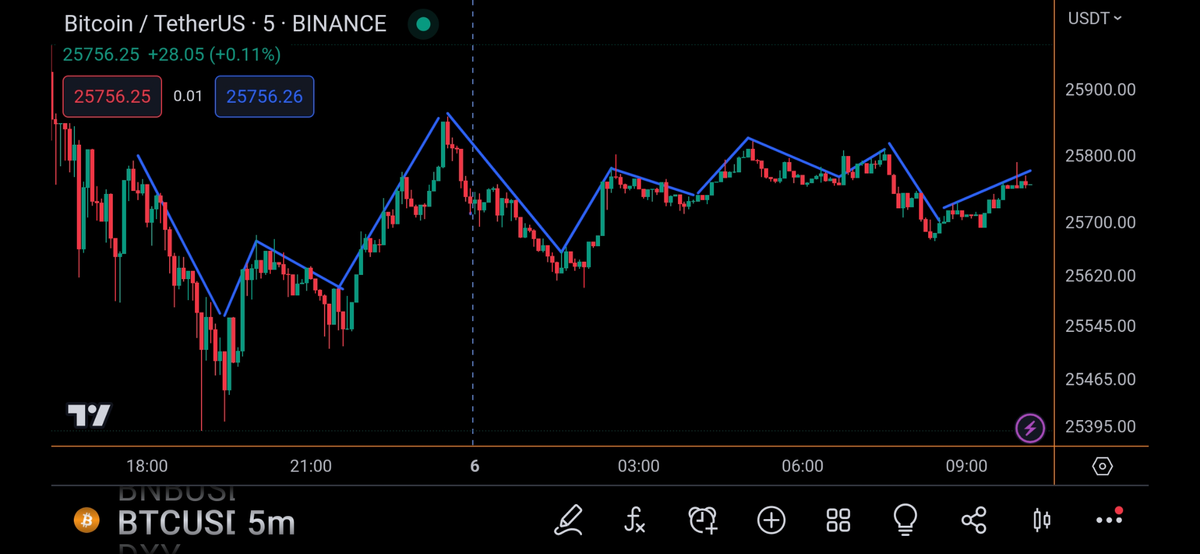Open the three-dot more menu
The image size is (1200, 554).
[1109, 519]
